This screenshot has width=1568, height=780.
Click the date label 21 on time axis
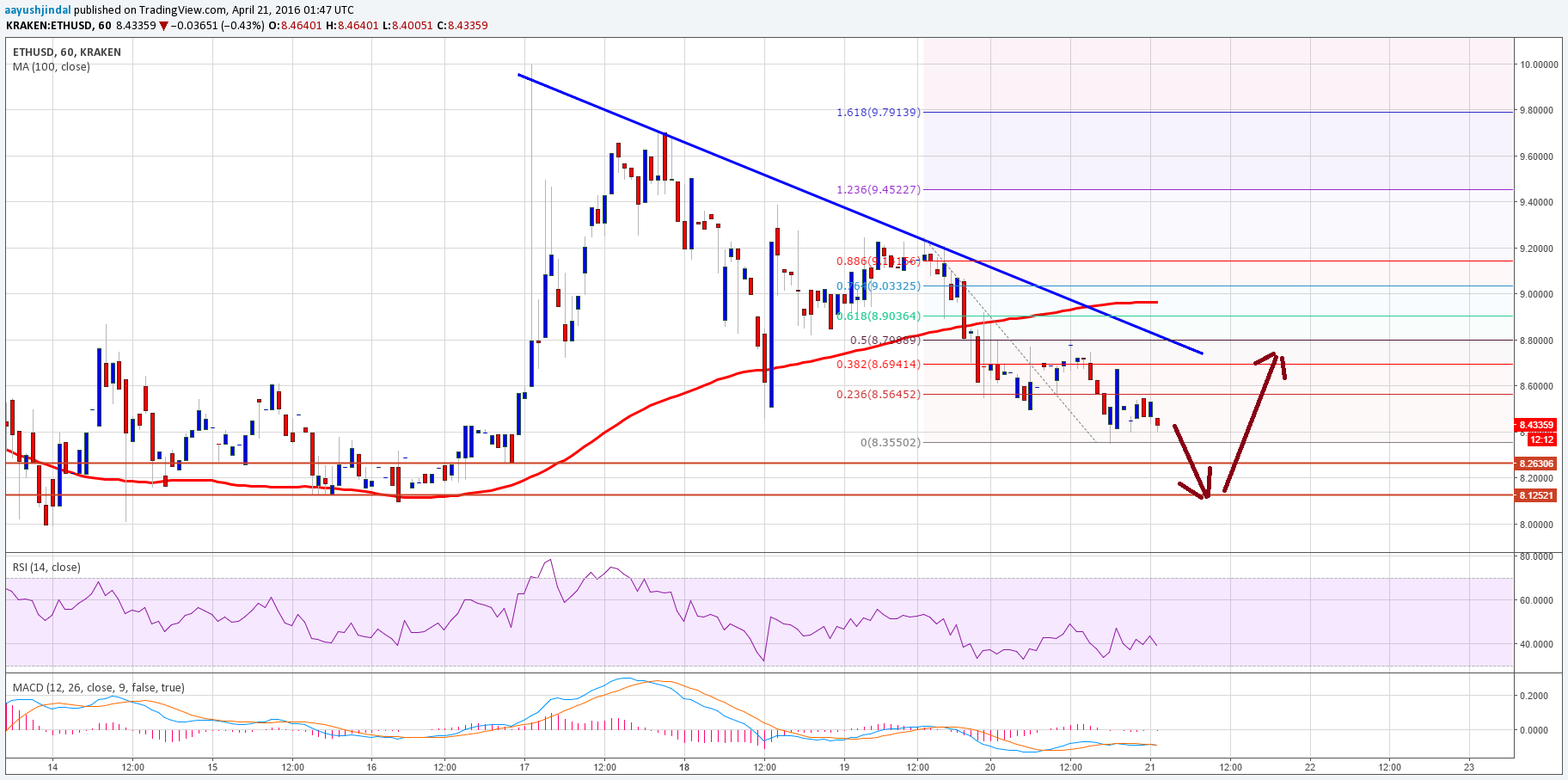[x=1150, y=767]
